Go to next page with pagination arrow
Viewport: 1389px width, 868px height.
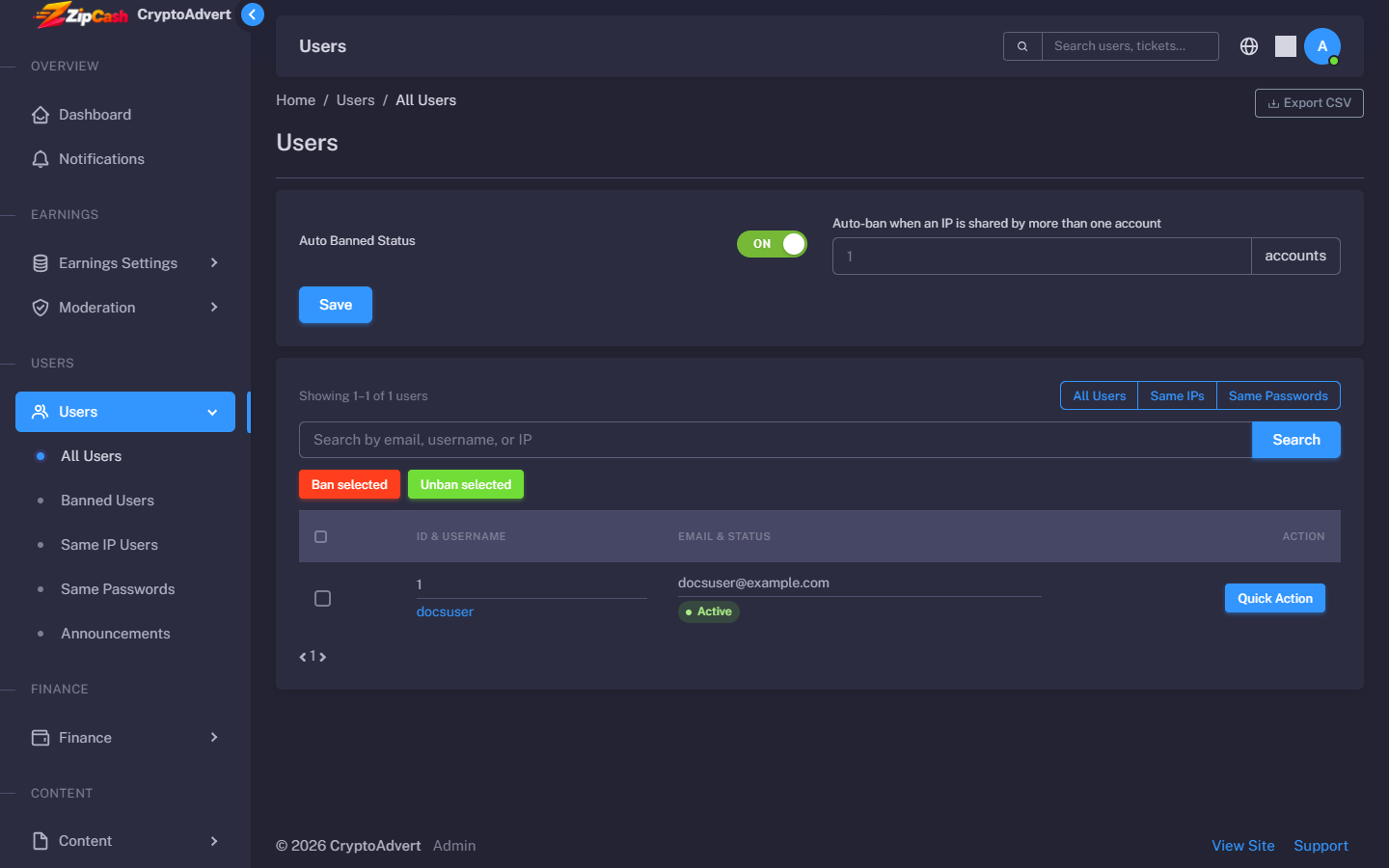pos(323,657)
